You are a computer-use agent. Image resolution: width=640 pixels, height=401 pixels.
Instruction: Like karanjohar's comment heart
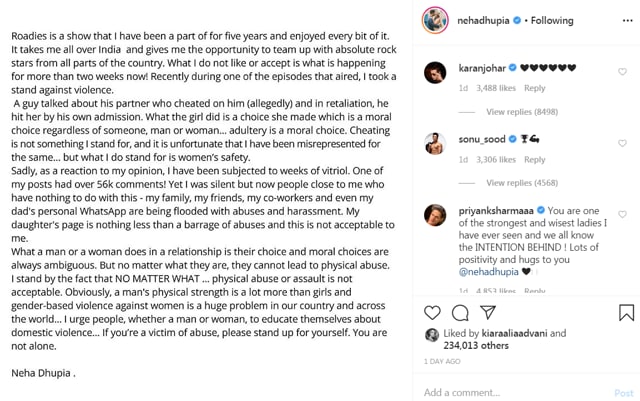pyautogui.click(x=622, y=72)
